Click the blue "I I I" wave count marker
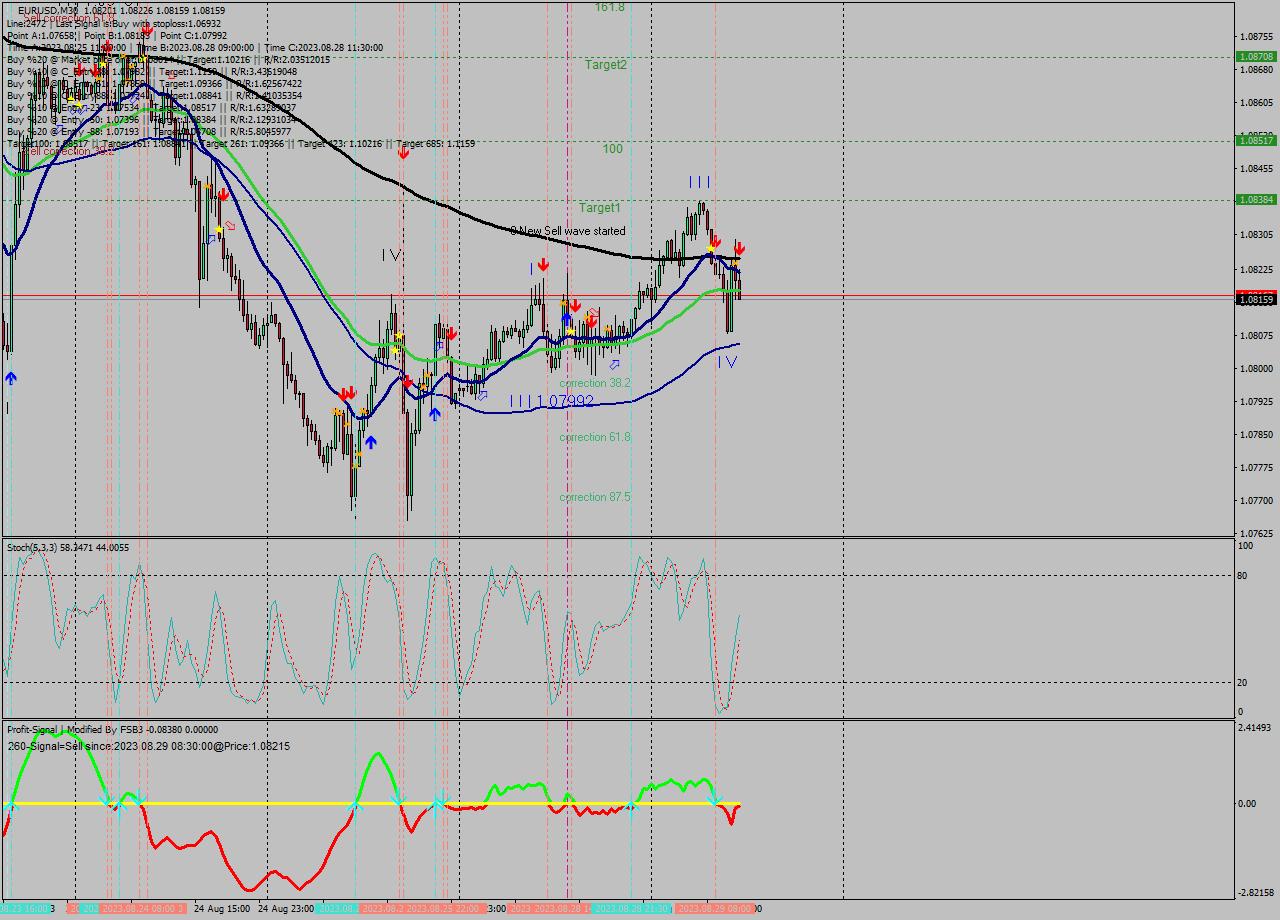 (698, 182)
